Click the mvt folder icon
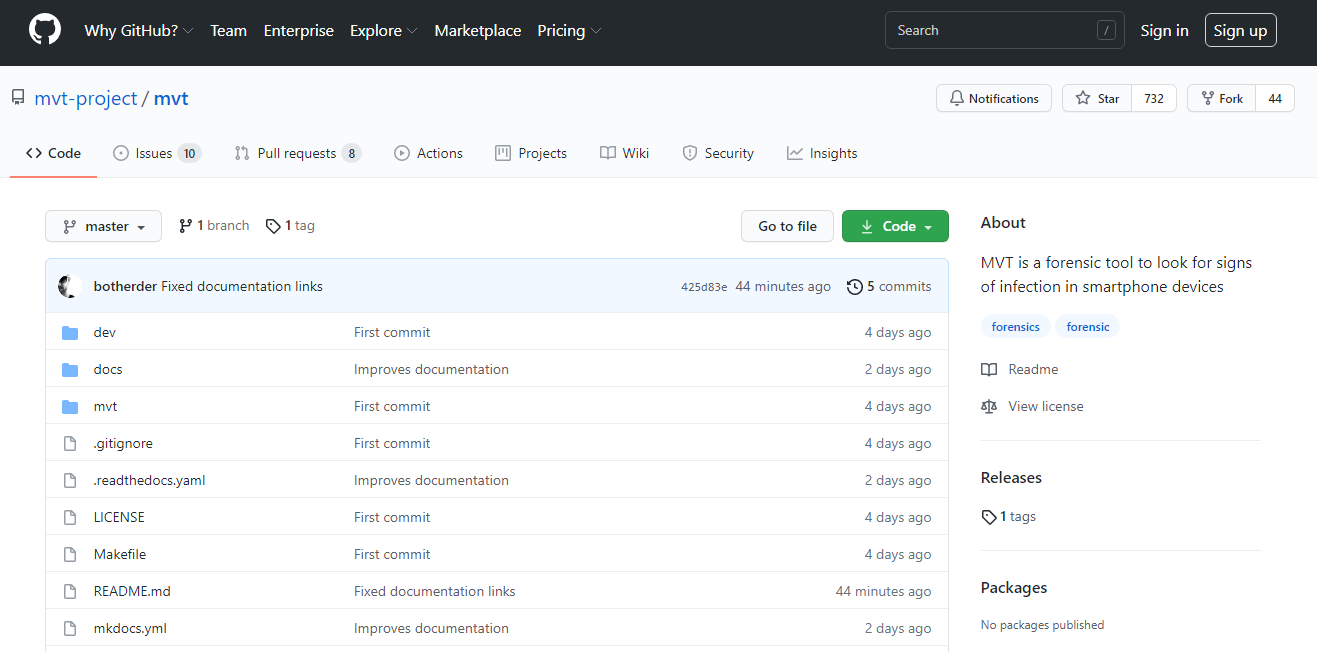This screenshot has width=1317, height=652. (70, 406)
